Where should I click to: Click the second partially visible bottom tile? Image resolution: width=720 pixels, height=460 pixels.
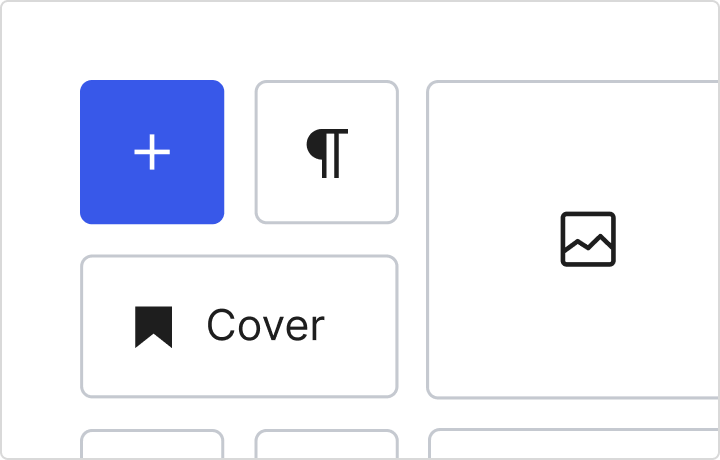[x=327, y=445]
